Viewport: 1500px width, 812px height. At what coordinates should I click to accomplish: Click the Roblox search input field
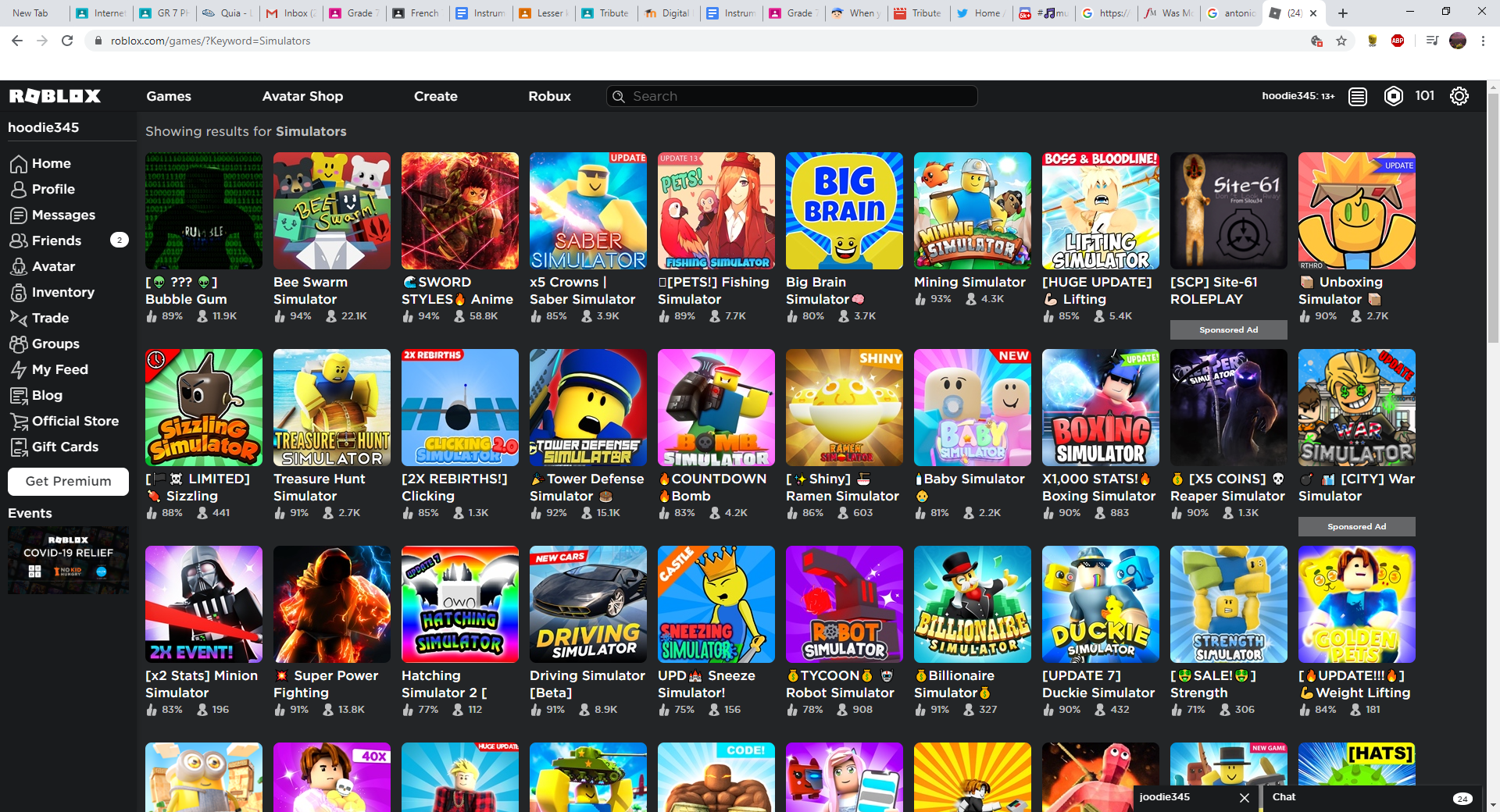click(792, 96)
